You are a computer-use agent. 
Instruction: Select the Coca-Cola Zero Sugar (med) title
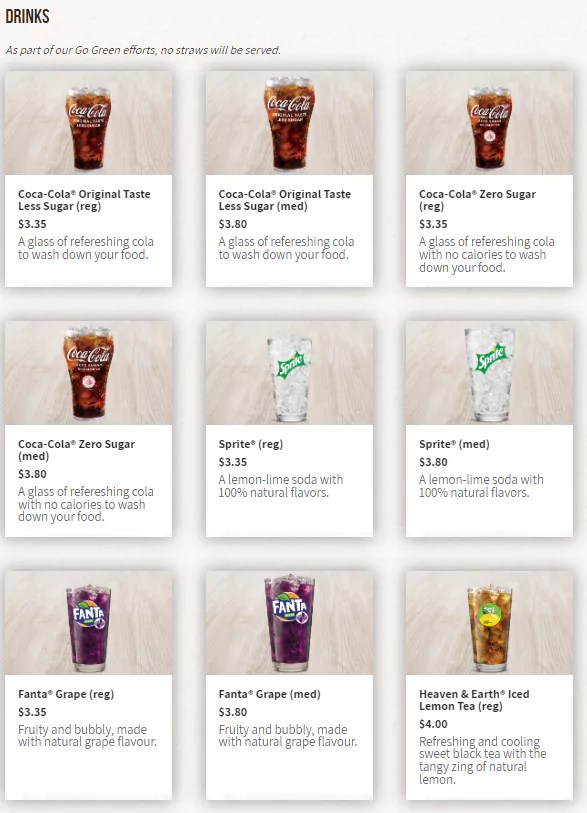[76, 450]
